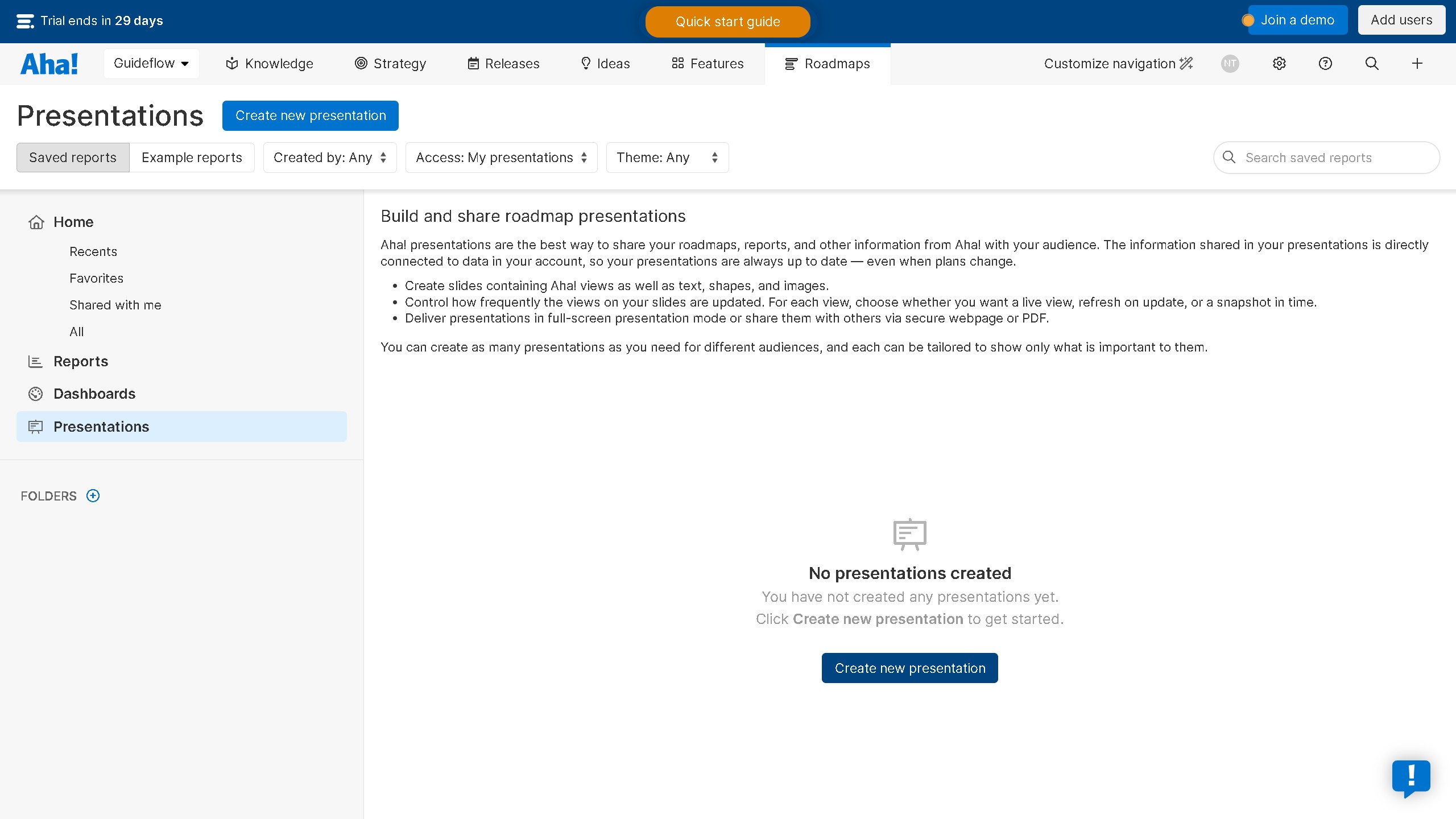Add a new folder with plus icon
Image resolution: width=1456 pixels, height=819 pixels.
pos(93,496)
